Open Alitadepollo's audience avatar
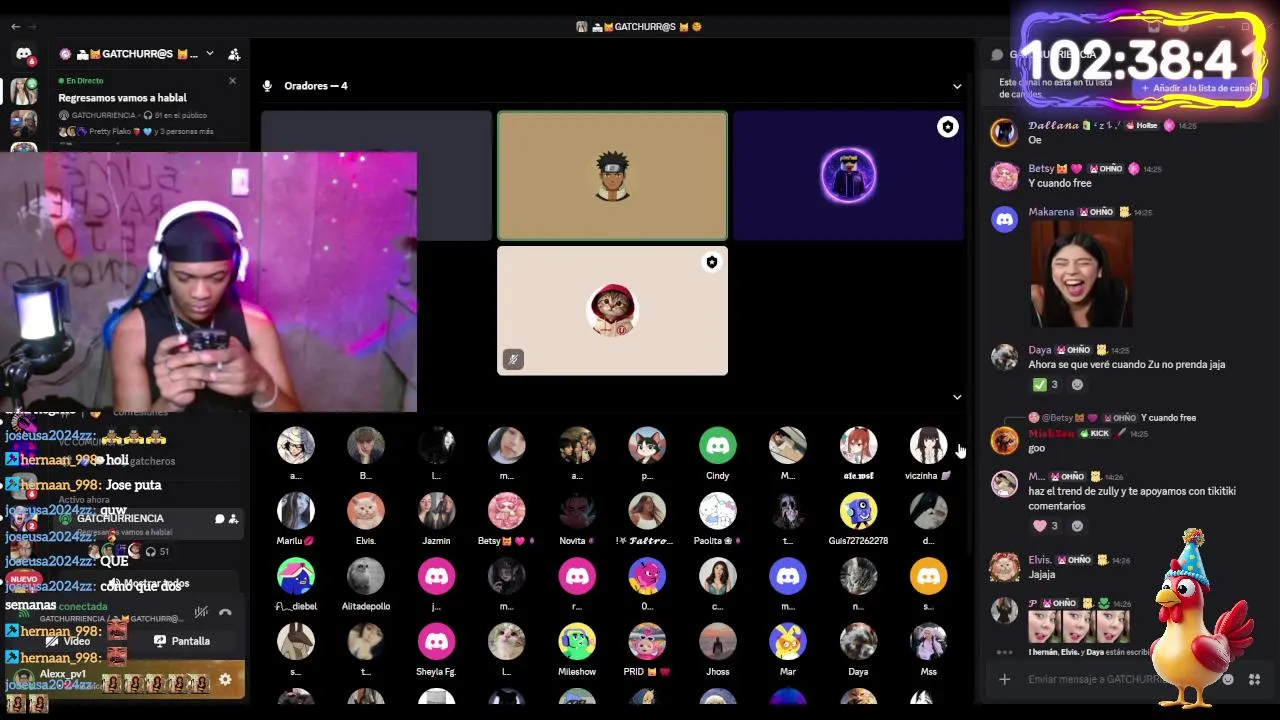This screenshot has width=1280, height=720. 365,576
